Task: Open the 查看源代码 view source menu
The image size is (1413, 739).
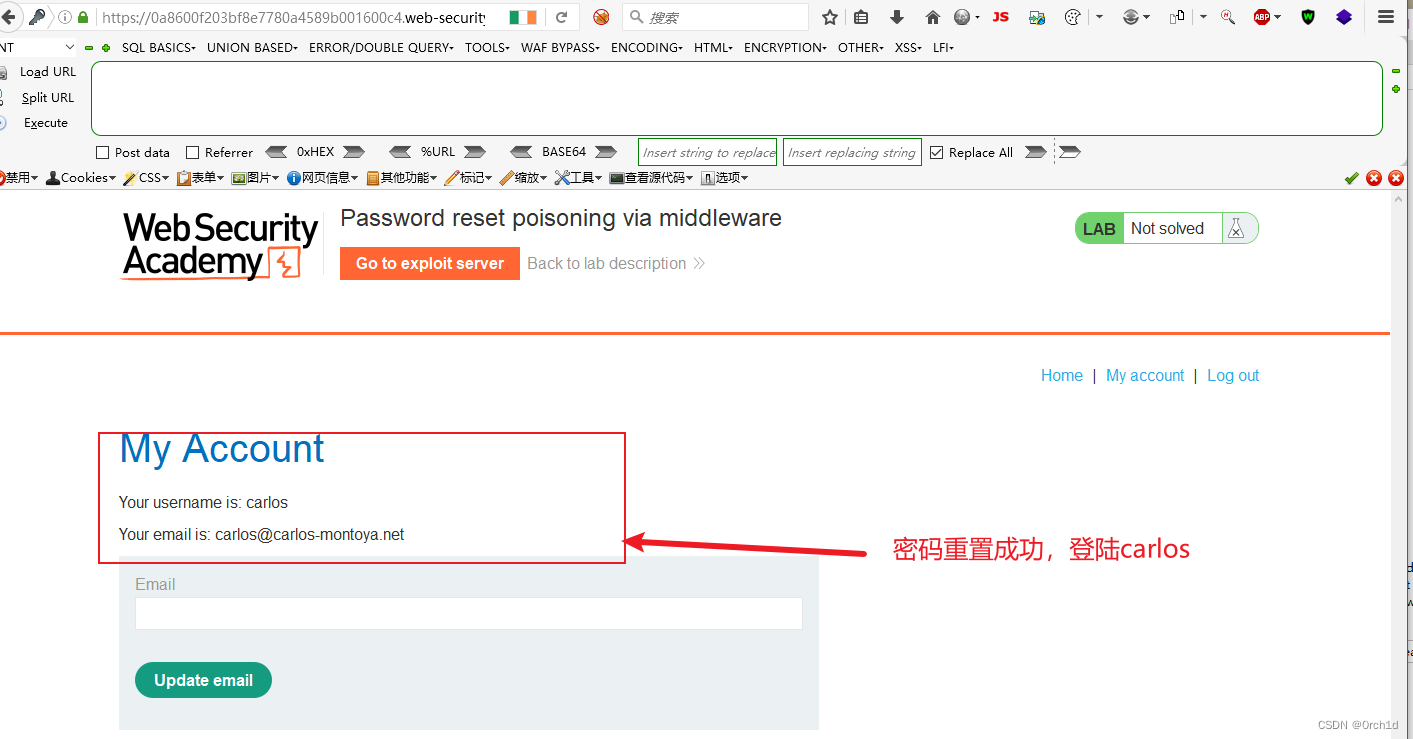Action: (651, 178)
